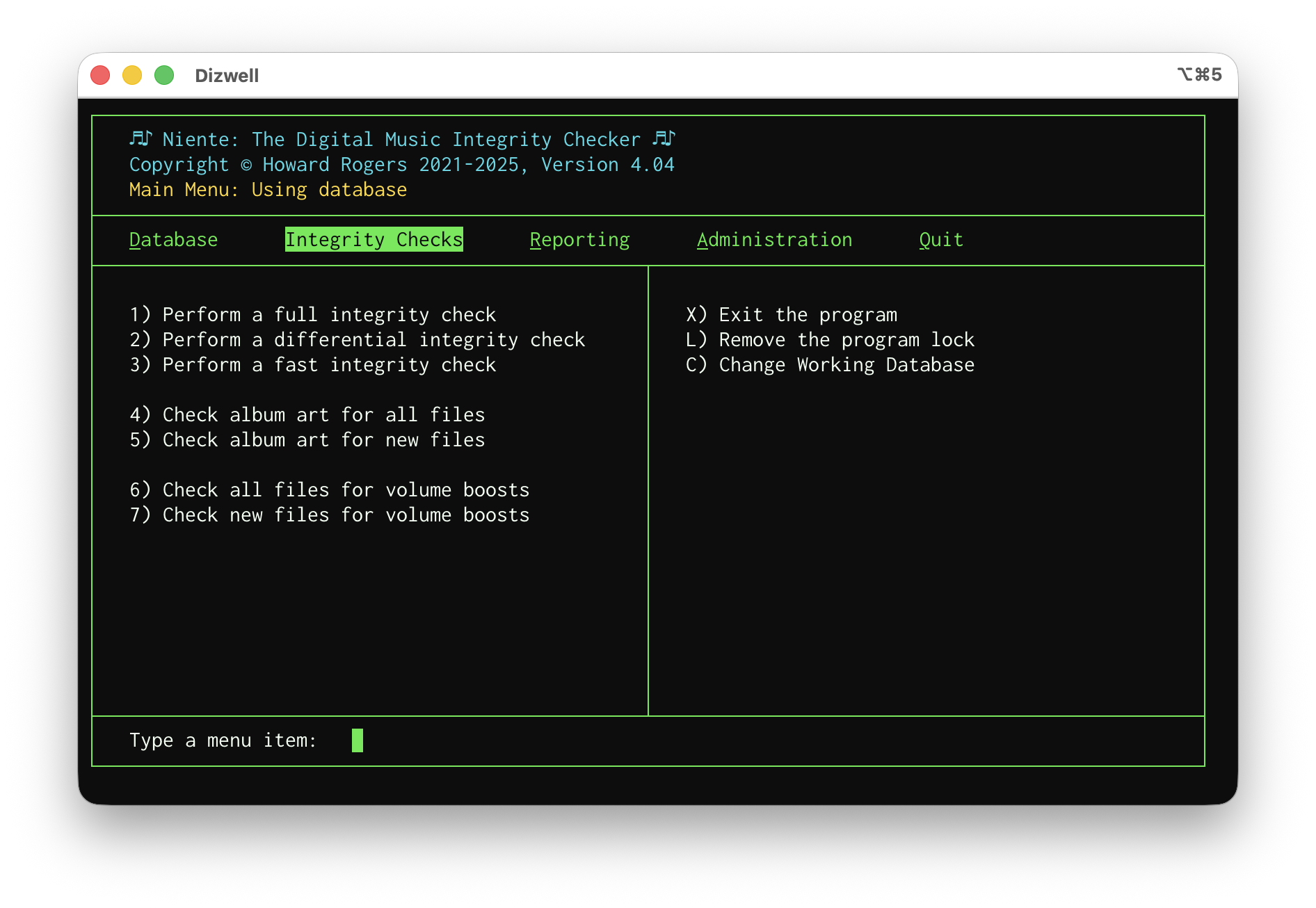The height and width of the screenshot is (908, 1316).
Task: Choose Perform a differential integrity check
Action: click(358, 340)
